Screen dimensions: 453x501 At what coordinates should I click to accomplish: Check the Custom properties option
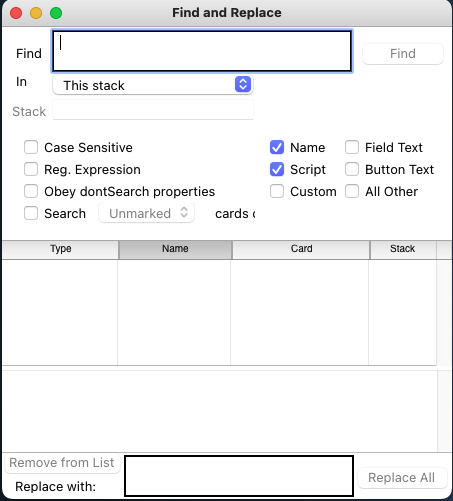pyautogui.click(x=277, y=191)
